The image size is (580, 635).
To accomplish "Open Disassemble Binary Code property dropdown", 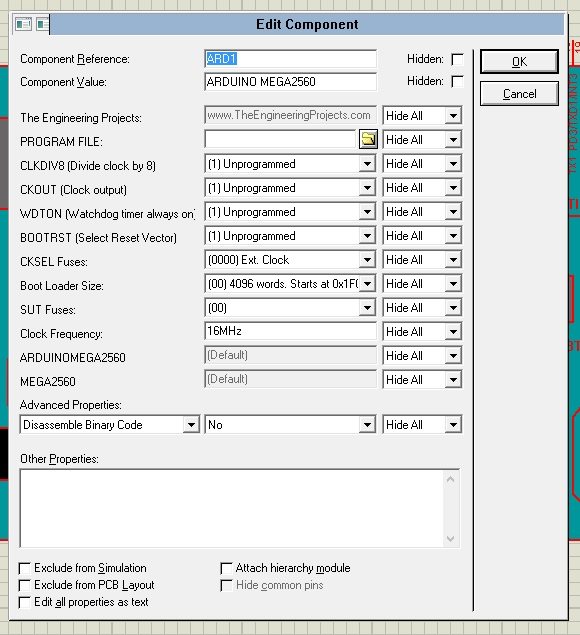I will pyautogui.click(x=191, y=425).
